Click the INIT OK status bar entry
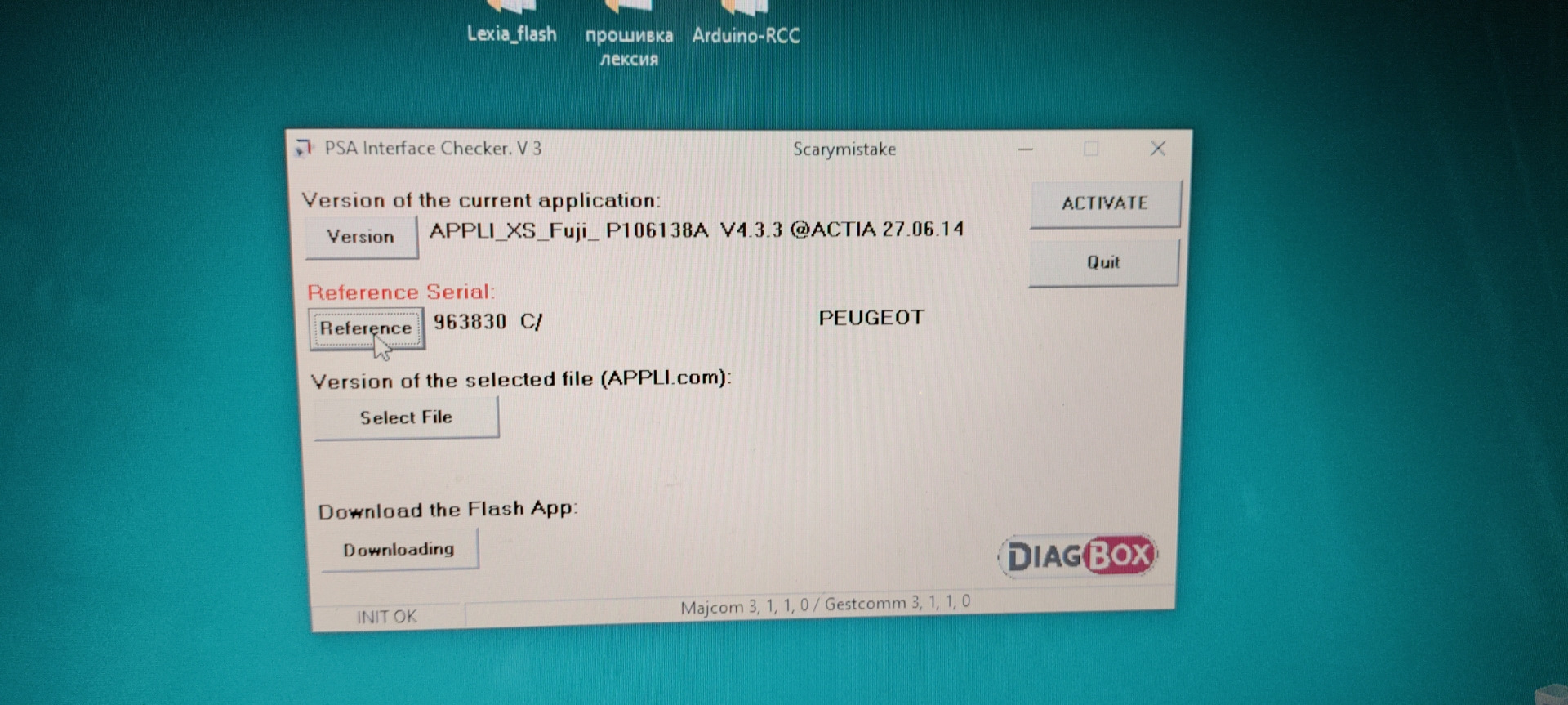The width and height of the screenshot is (1568, 705). [387, 617]
